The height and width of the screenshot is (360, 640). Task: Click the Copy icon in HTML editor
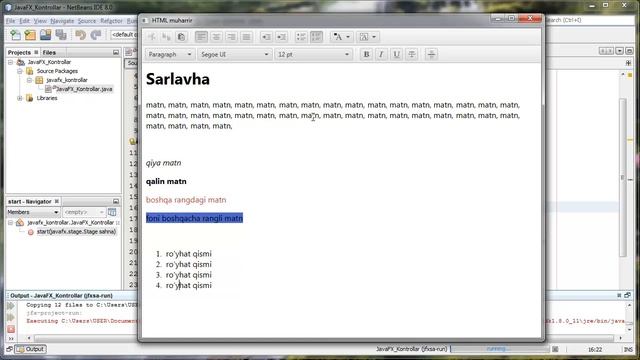[x=166, y=37]
